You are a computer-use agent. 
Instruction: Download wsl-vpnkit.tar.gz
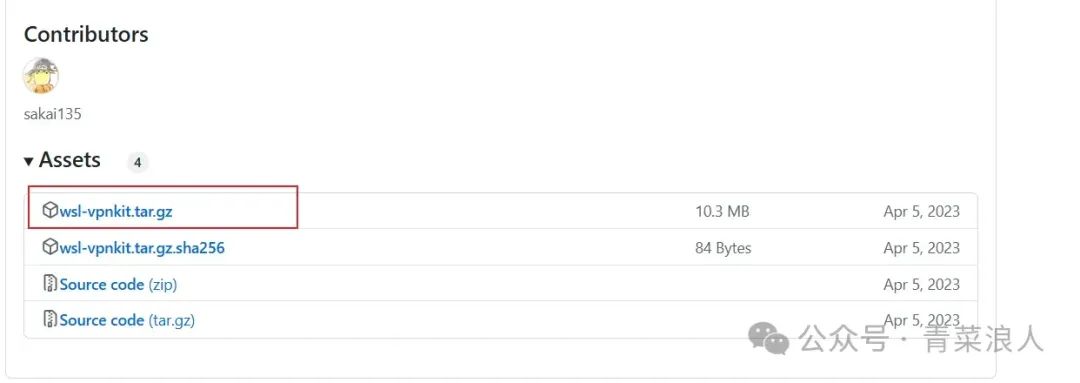tap(116, 211)
